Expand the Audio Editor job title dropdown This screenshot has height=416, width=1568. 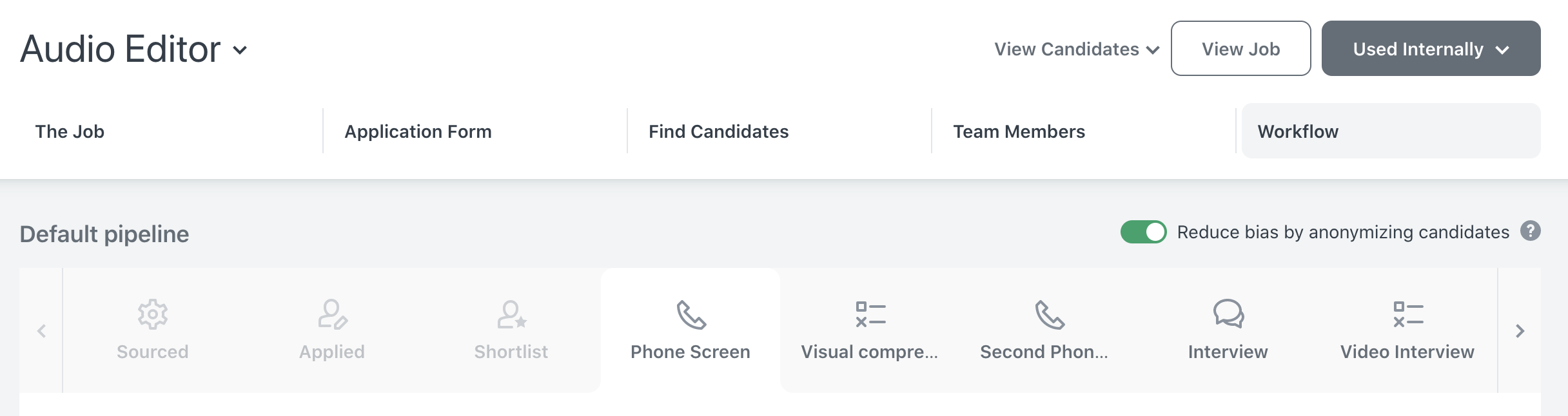(240, 50)
